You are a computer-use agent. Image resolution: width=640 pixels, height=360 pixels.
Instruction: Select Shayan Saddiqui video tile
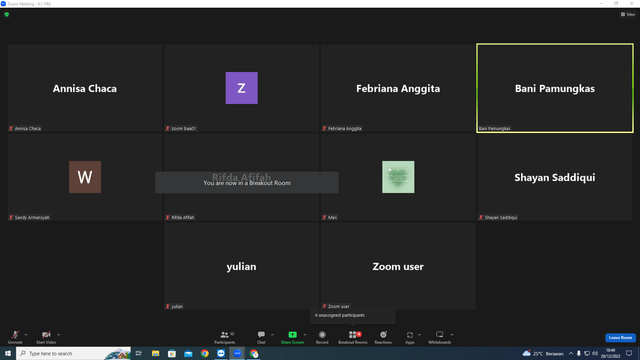pyautogui.click(x=555, y=177)
